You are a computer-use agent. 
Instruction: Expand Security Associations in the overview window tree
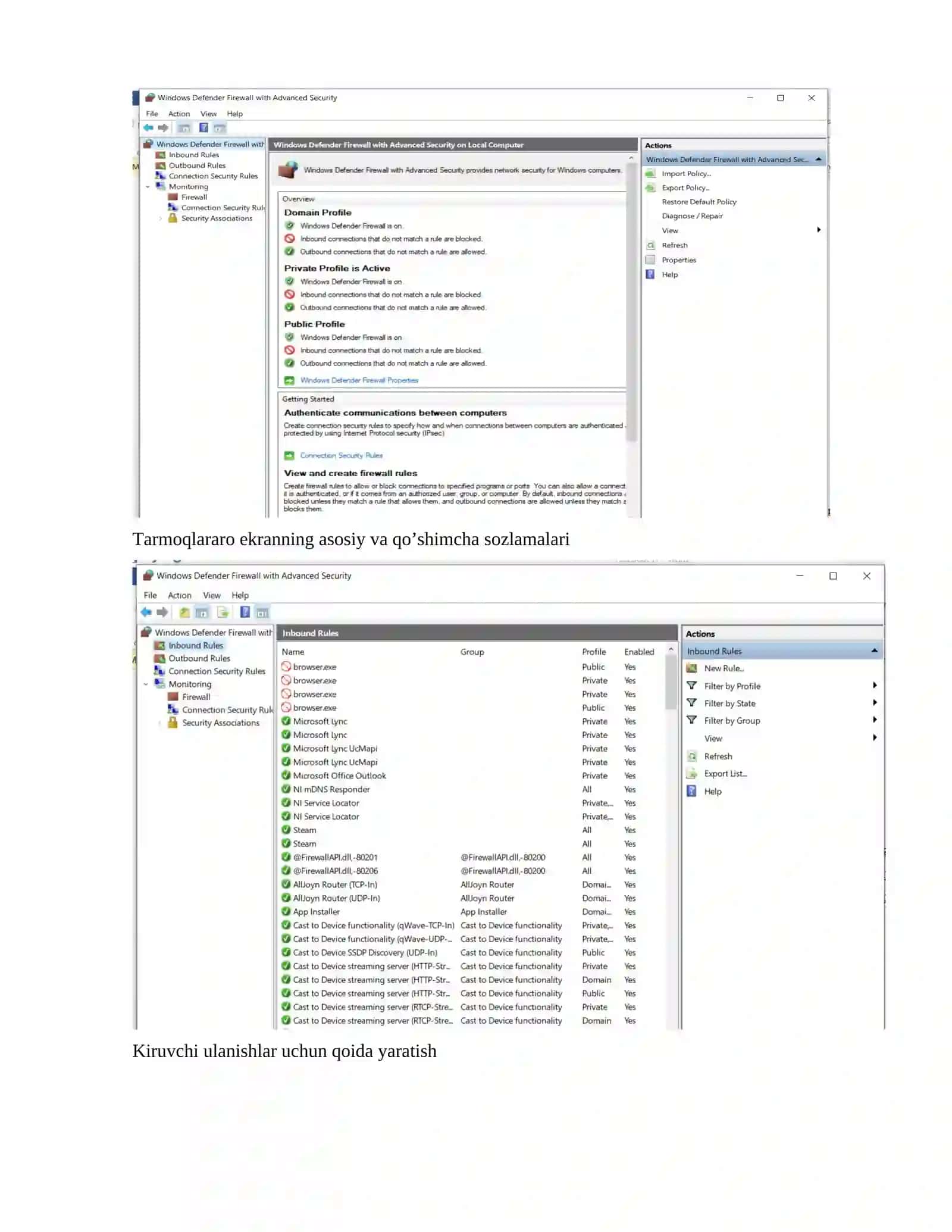(x=161, y=218)
